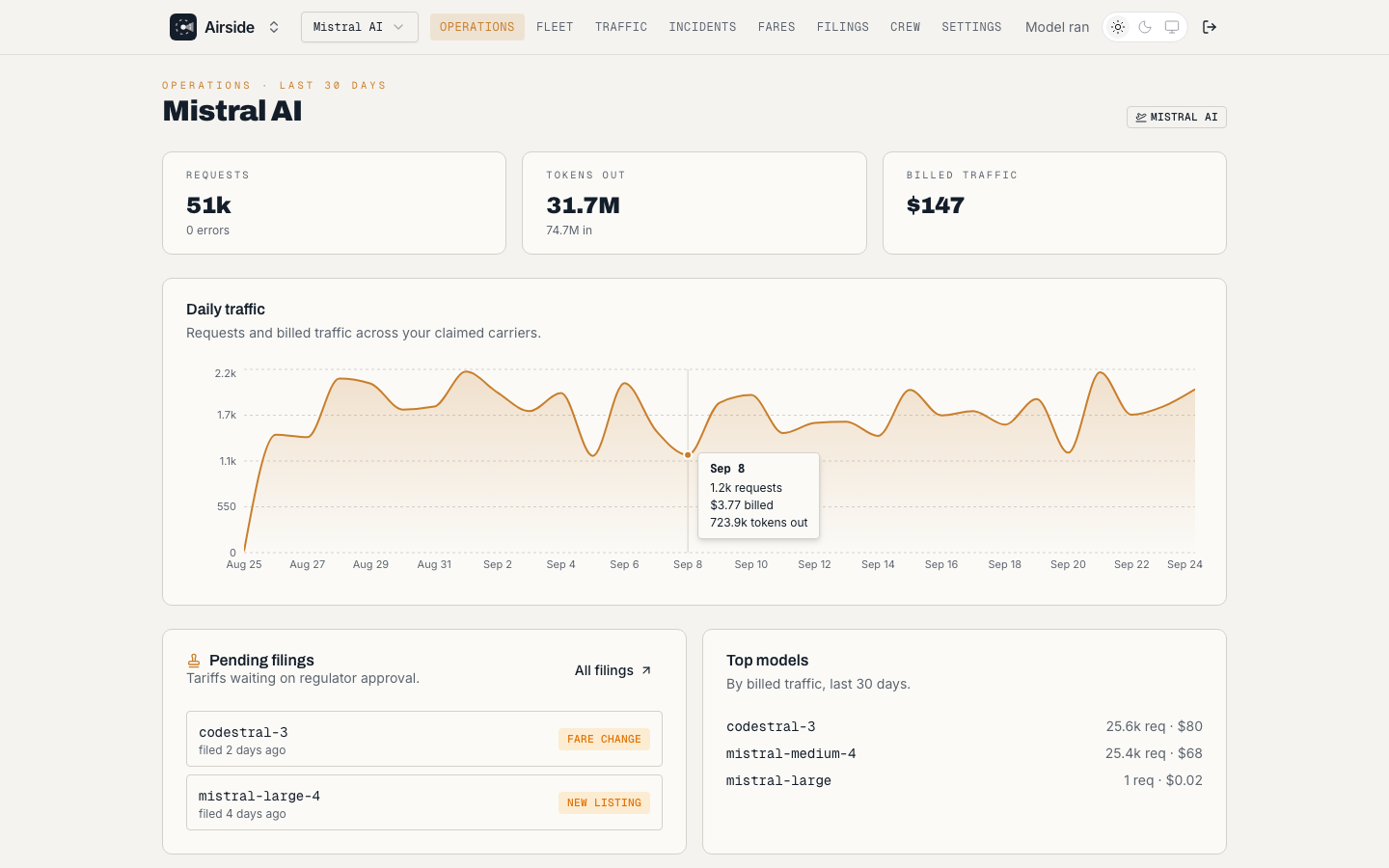Image resolution: width=1389 pixels, height=868 pixels.
Task: Click "723.9k tokens out" in tooltip
Action: (x=759, y=523)
